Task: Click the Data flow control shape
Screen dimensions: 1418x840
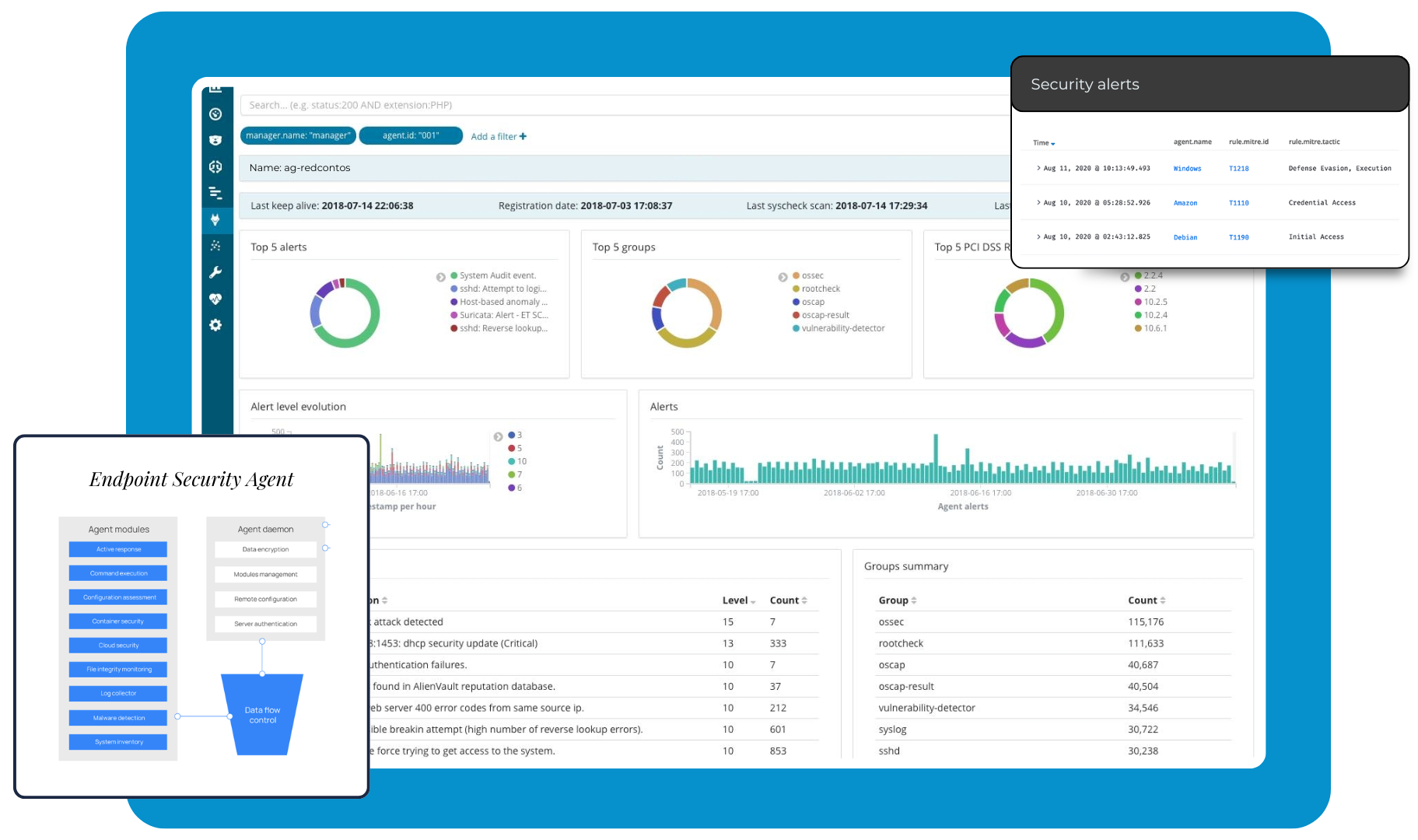Action: coord(262,715)
